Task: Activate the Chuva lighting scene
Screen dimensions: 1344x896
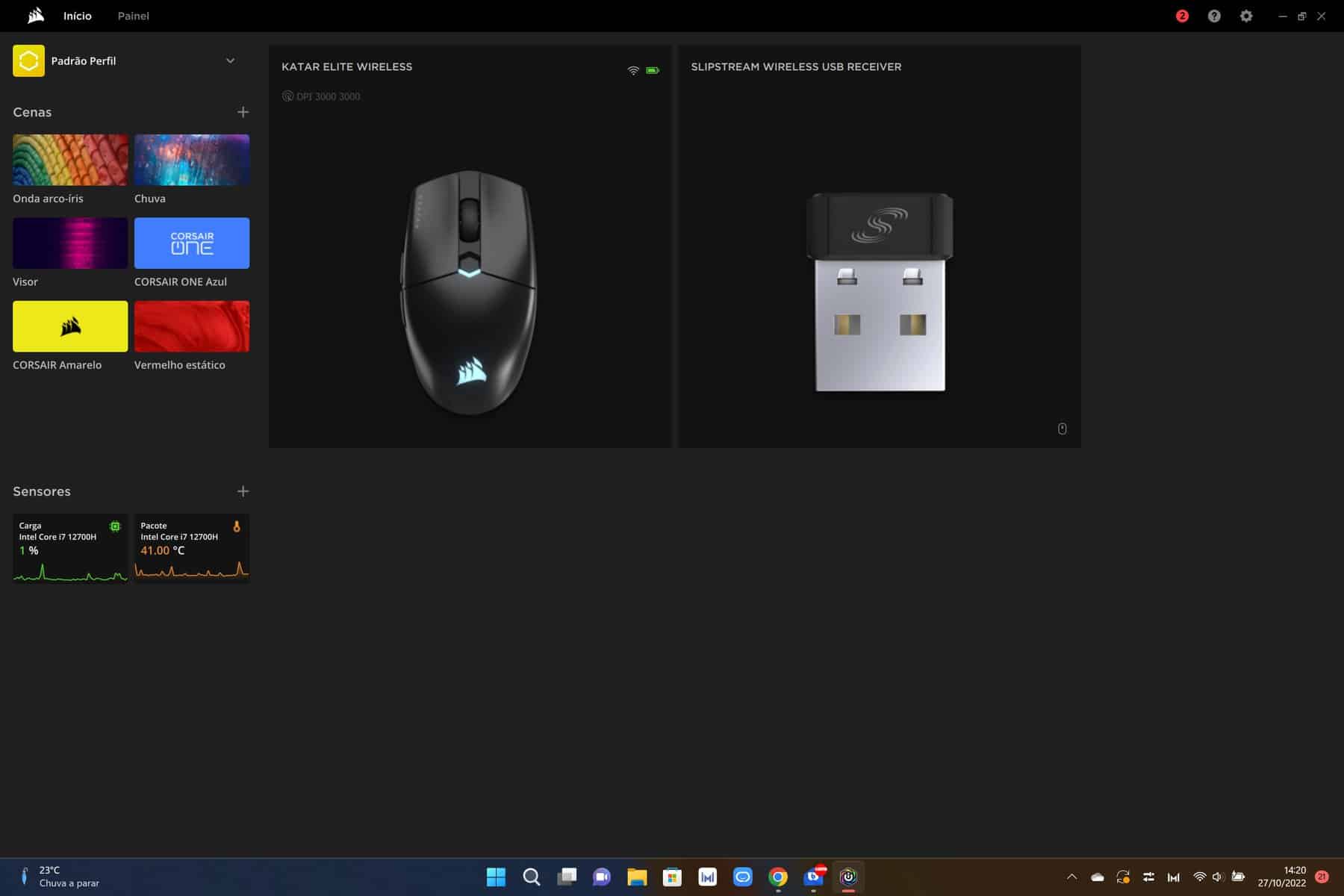Action: (x=192, y=160)
